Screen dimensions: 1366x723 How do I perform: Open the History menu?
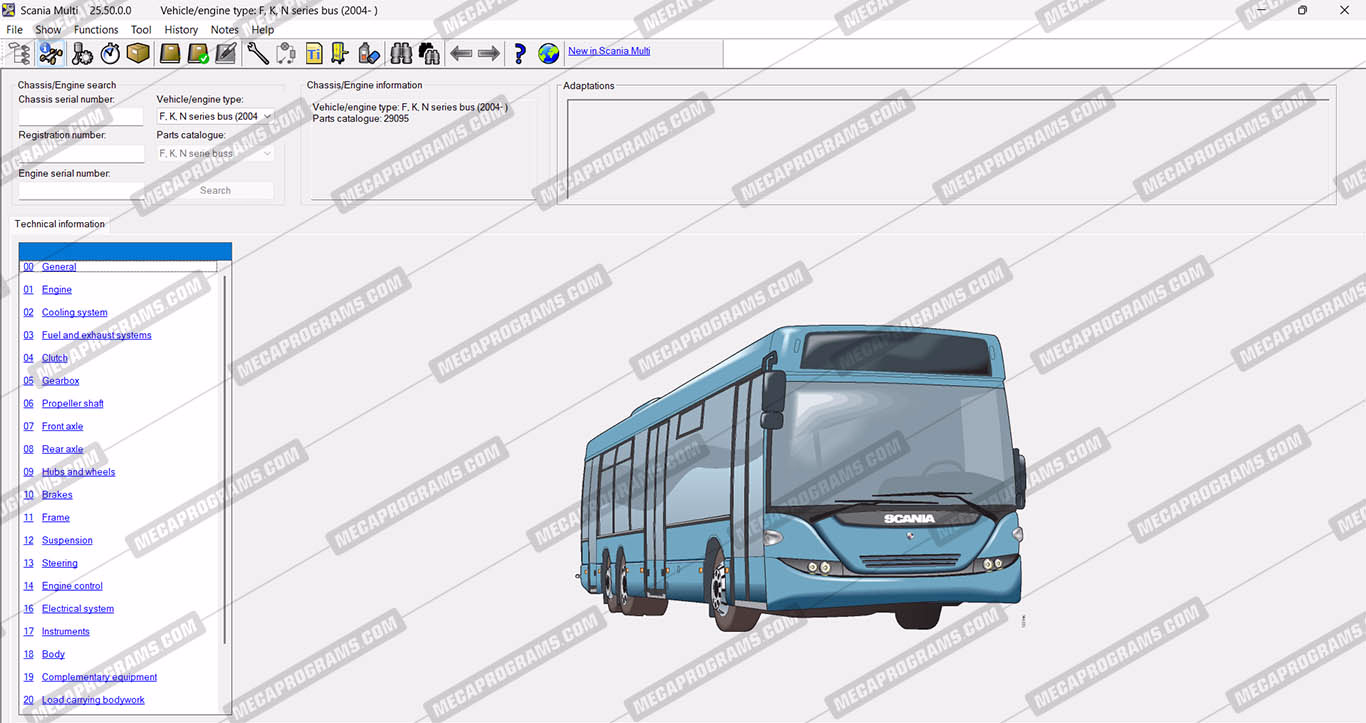pyautogui.click(x=181, y=30)
